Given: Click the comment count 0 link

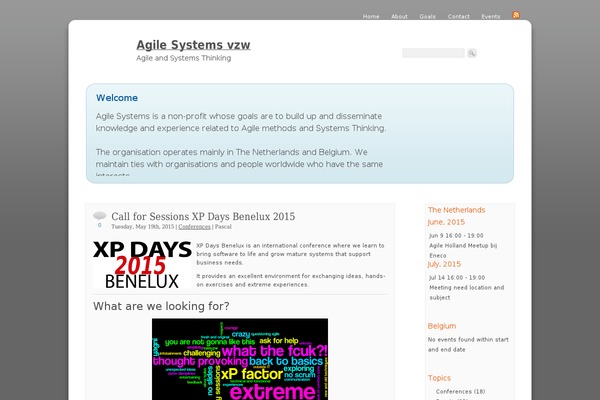Looking at the screenshot, I should pyautogui.click(x=99, y=225).
